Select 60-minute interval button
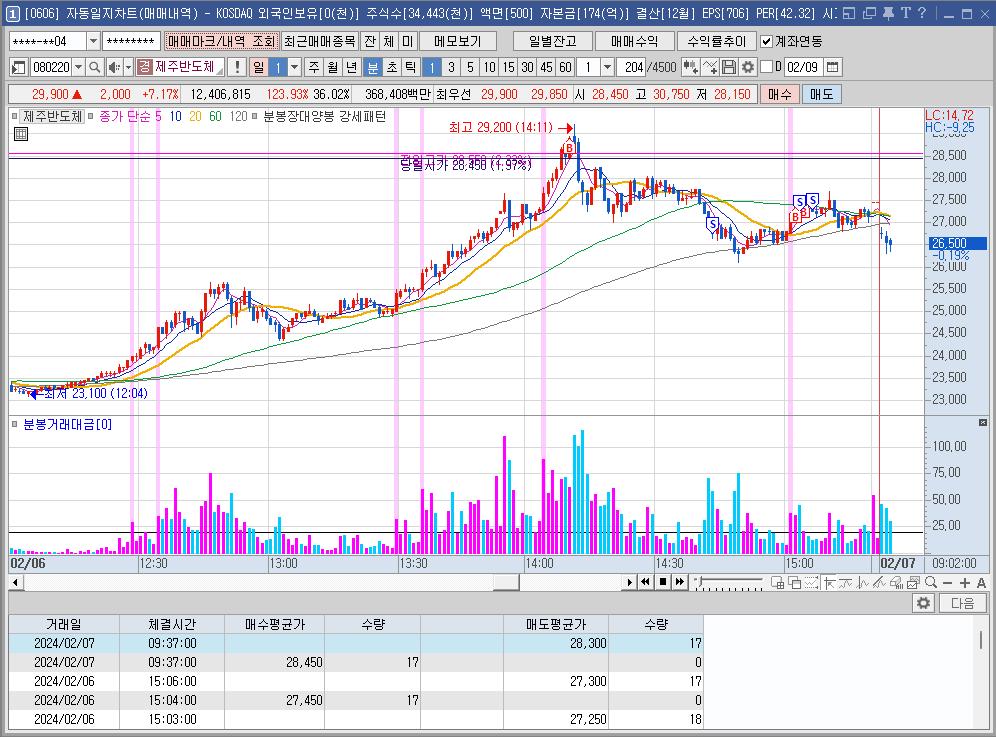This screenshot has height=737, width=996. pyautogui.click(x=565, y=67)
